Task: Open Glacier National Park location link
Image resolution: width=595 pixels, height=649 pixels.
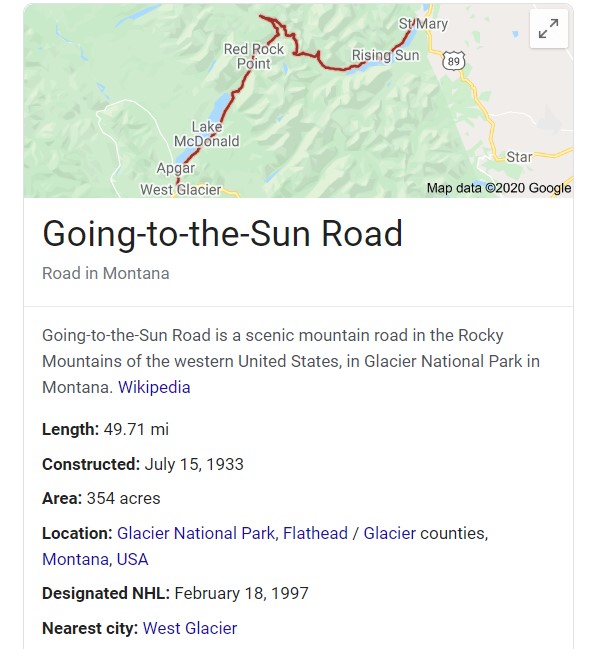Action: (x=196, y=533)
